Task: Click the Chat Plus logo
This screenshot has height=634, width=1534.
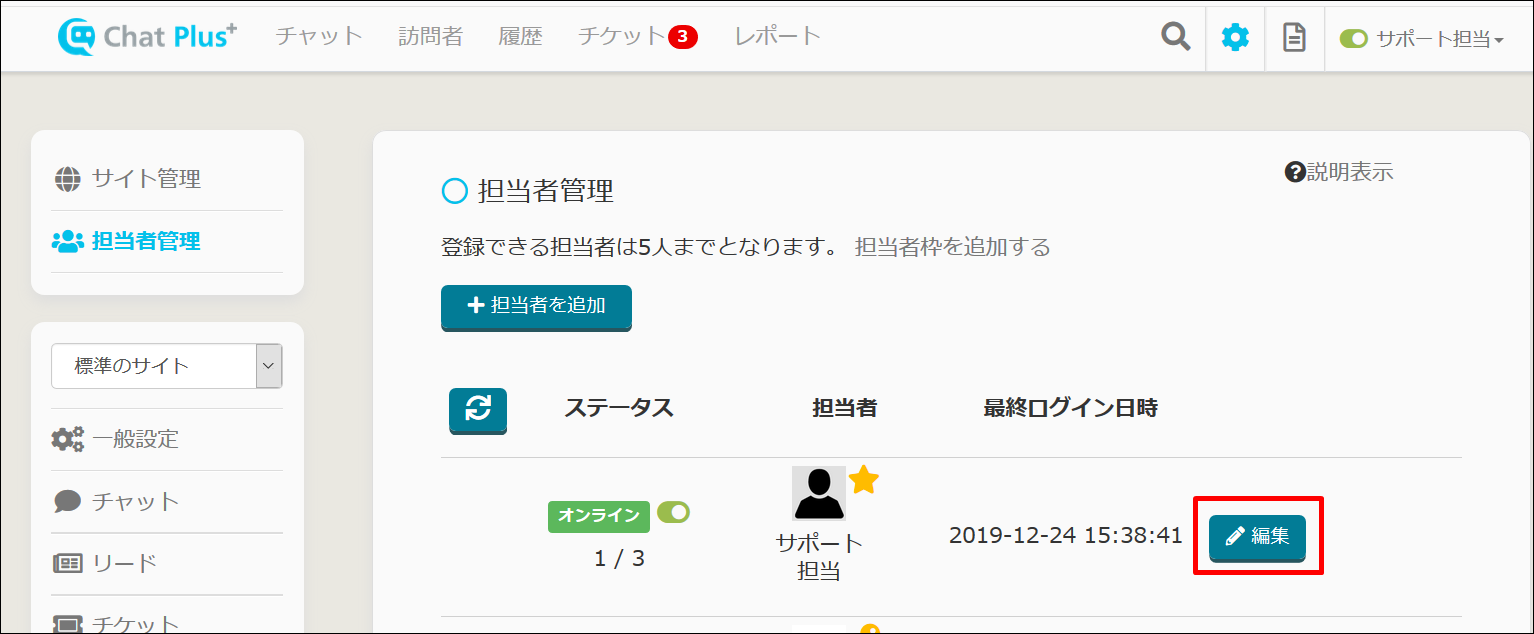Action: (x=148, y=37)
